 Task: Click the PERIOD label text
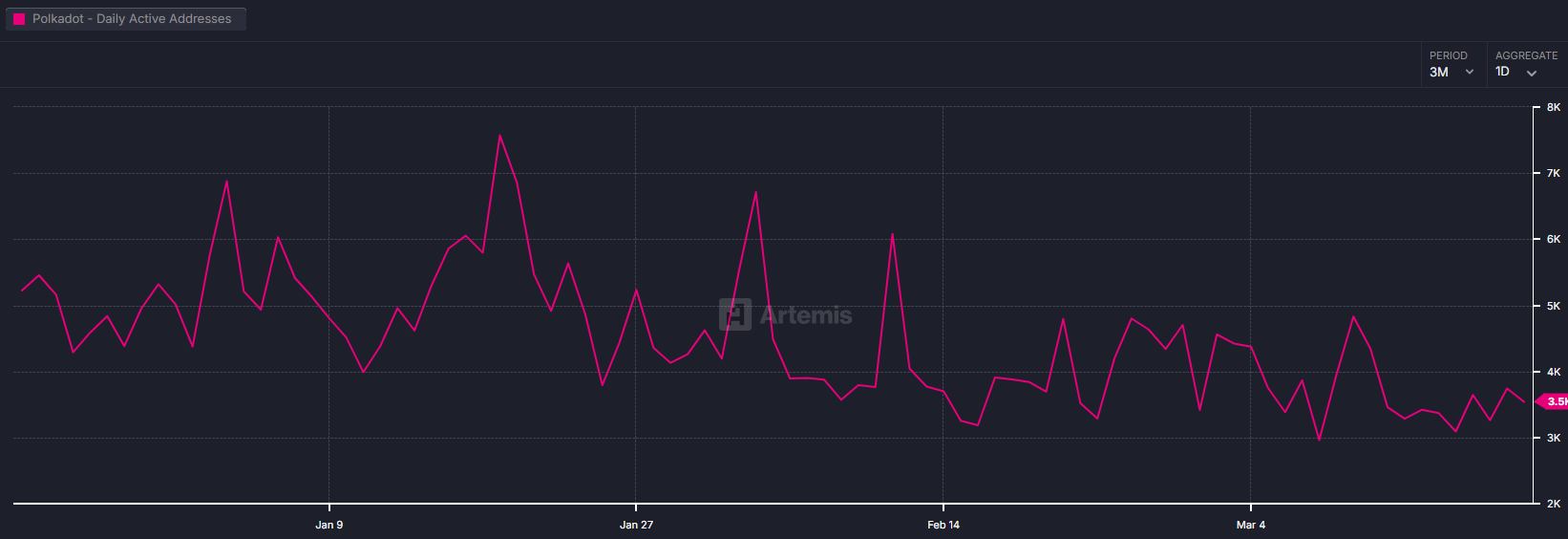point(1449,55)
